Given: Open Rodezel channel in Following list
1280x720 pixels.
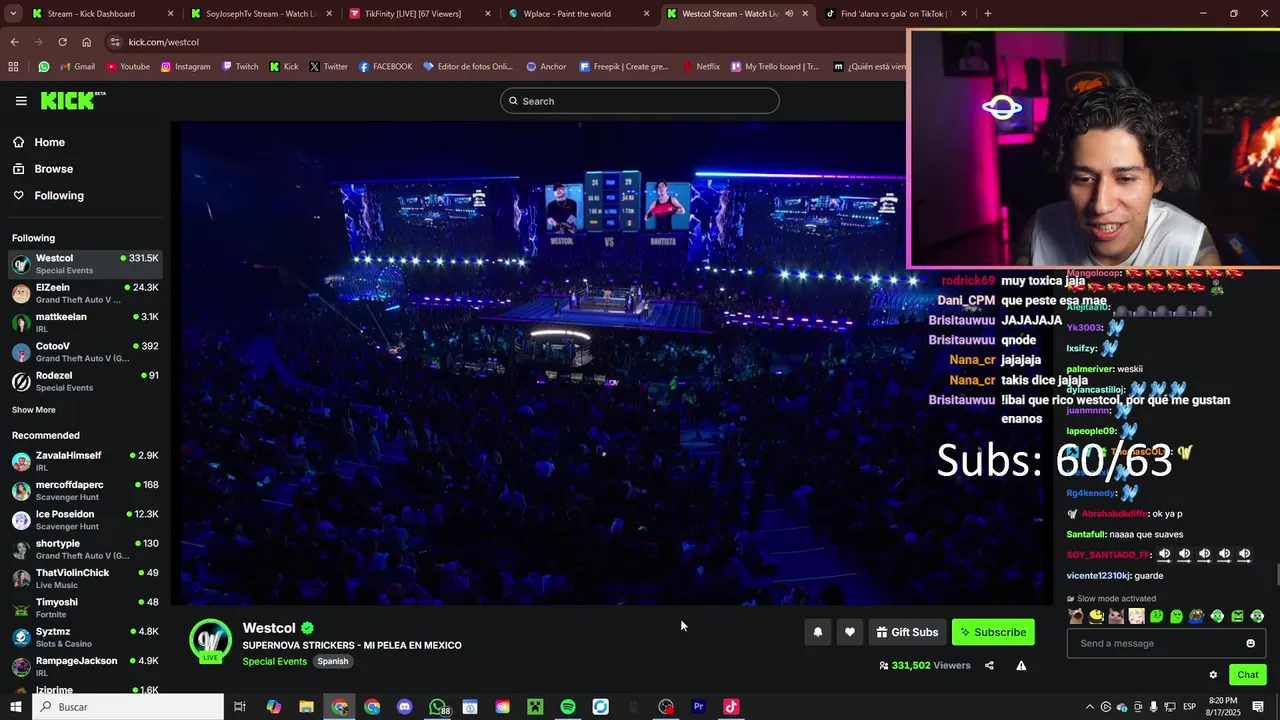Looking at the screenshot, I should (85, 381).
